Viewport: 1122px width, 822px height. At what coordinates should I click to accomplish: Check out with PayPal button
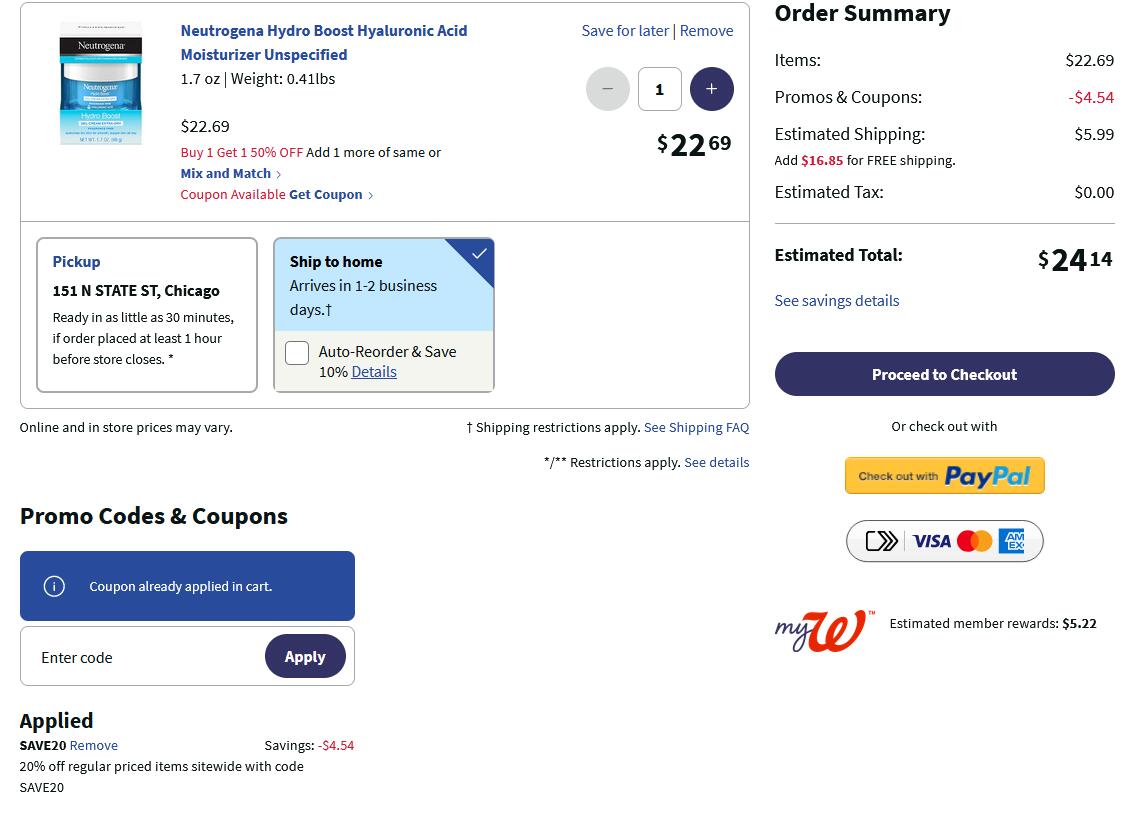coord(945,476)
